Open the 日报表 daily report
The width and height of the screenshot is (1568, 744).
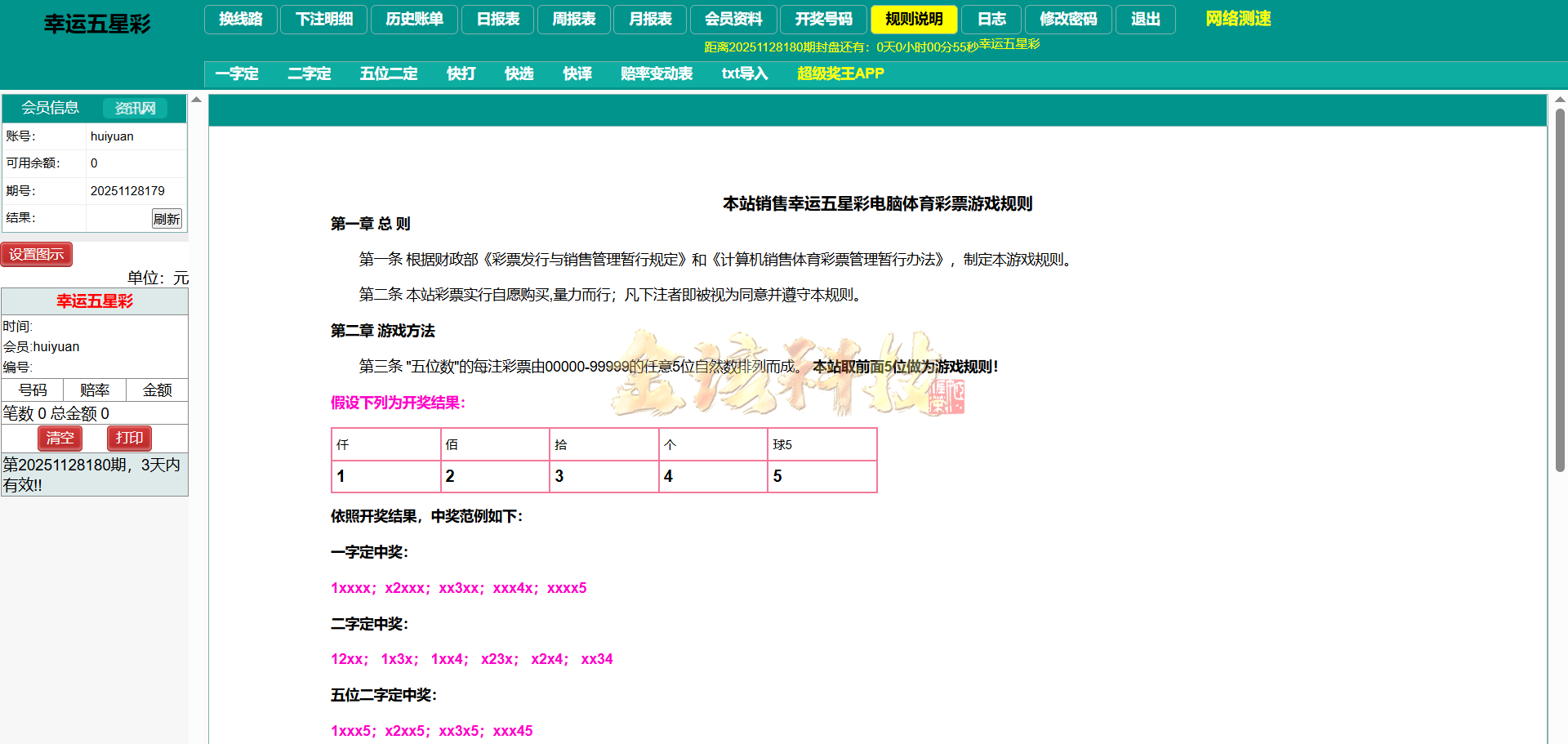point(497,19)
